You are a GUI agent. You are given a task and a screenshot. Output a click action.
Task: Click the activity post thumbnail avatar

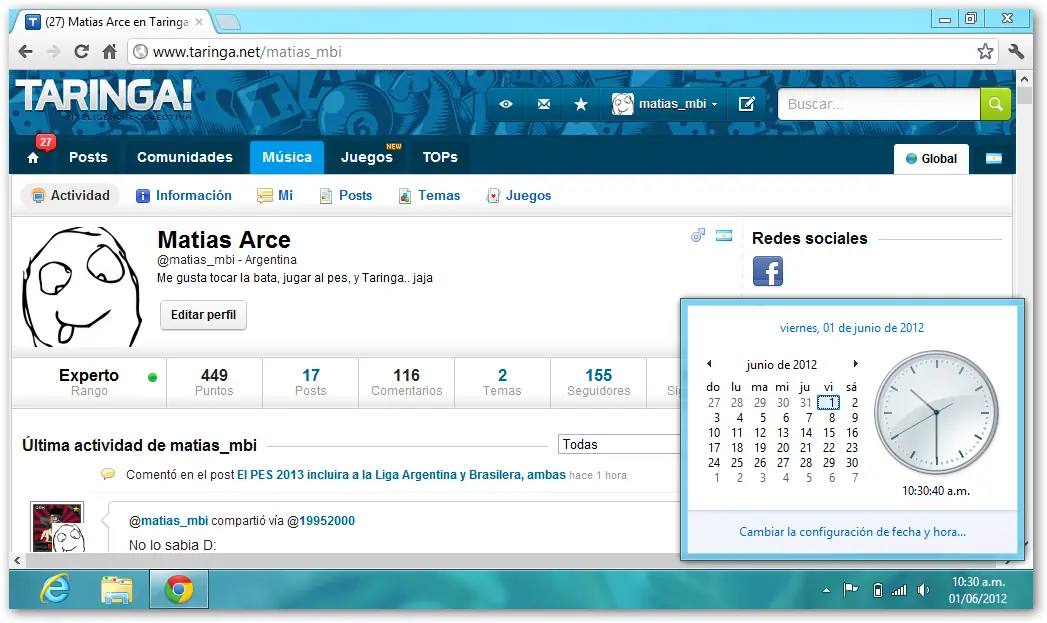tap(57, 527)
